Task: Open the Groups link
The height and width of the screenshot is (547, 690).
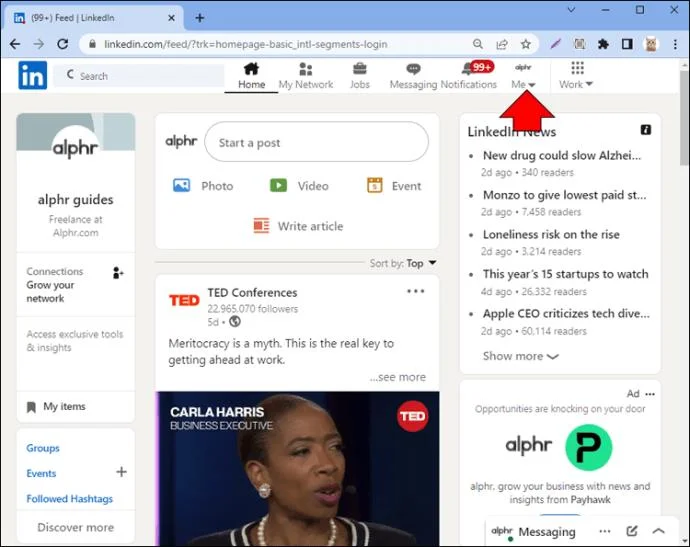Action: pyautogui.click(x=43, y=448)
